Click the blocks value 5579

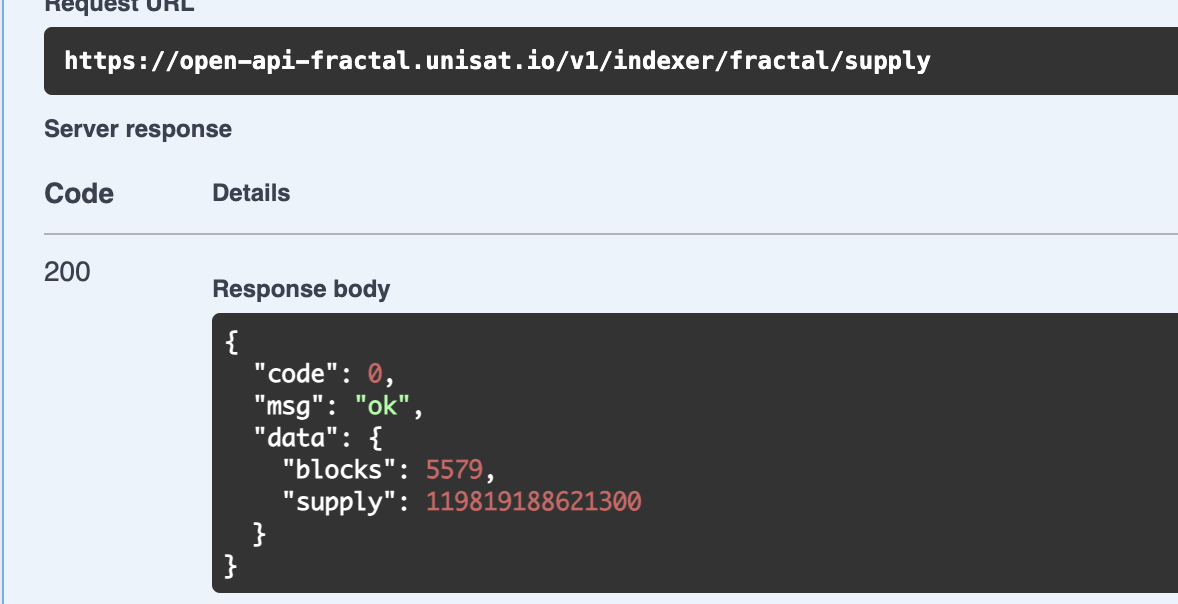(x=455, y=470)
